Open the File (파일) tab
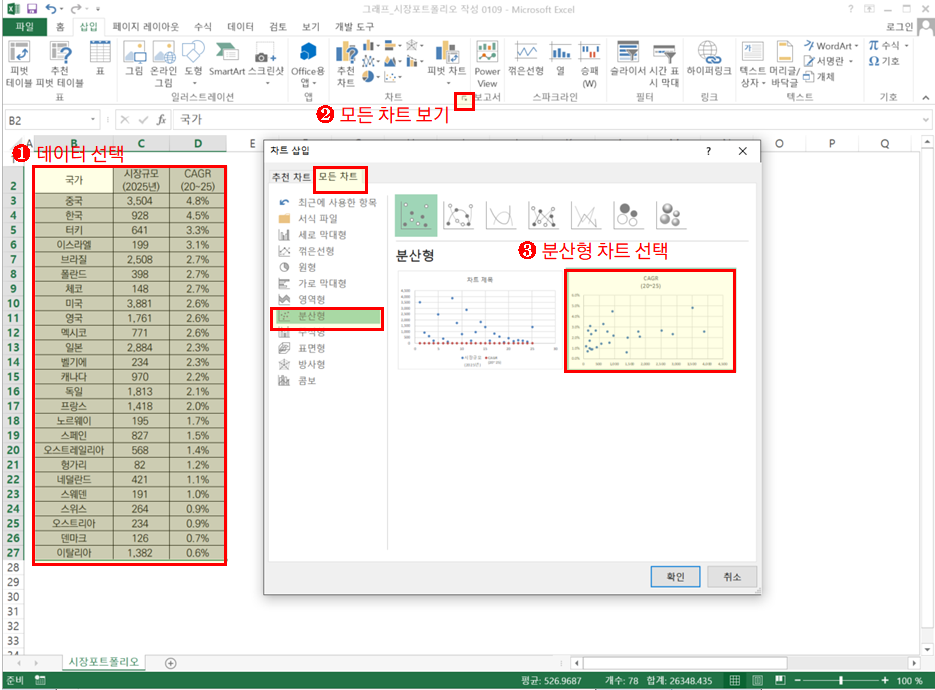The width and height of the screenshot is (935, 690). point(25,26)
